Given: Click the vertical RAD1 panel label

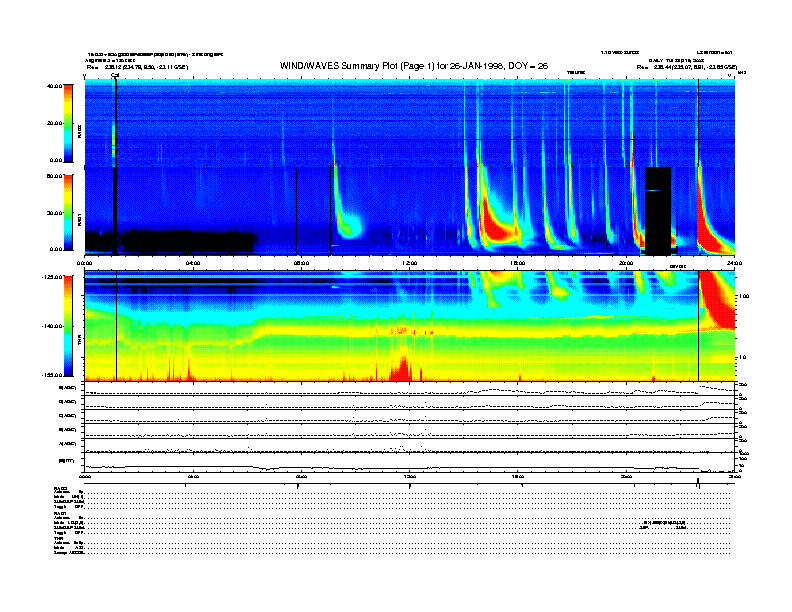Looking at the screenshot, I should coord(79,220).
